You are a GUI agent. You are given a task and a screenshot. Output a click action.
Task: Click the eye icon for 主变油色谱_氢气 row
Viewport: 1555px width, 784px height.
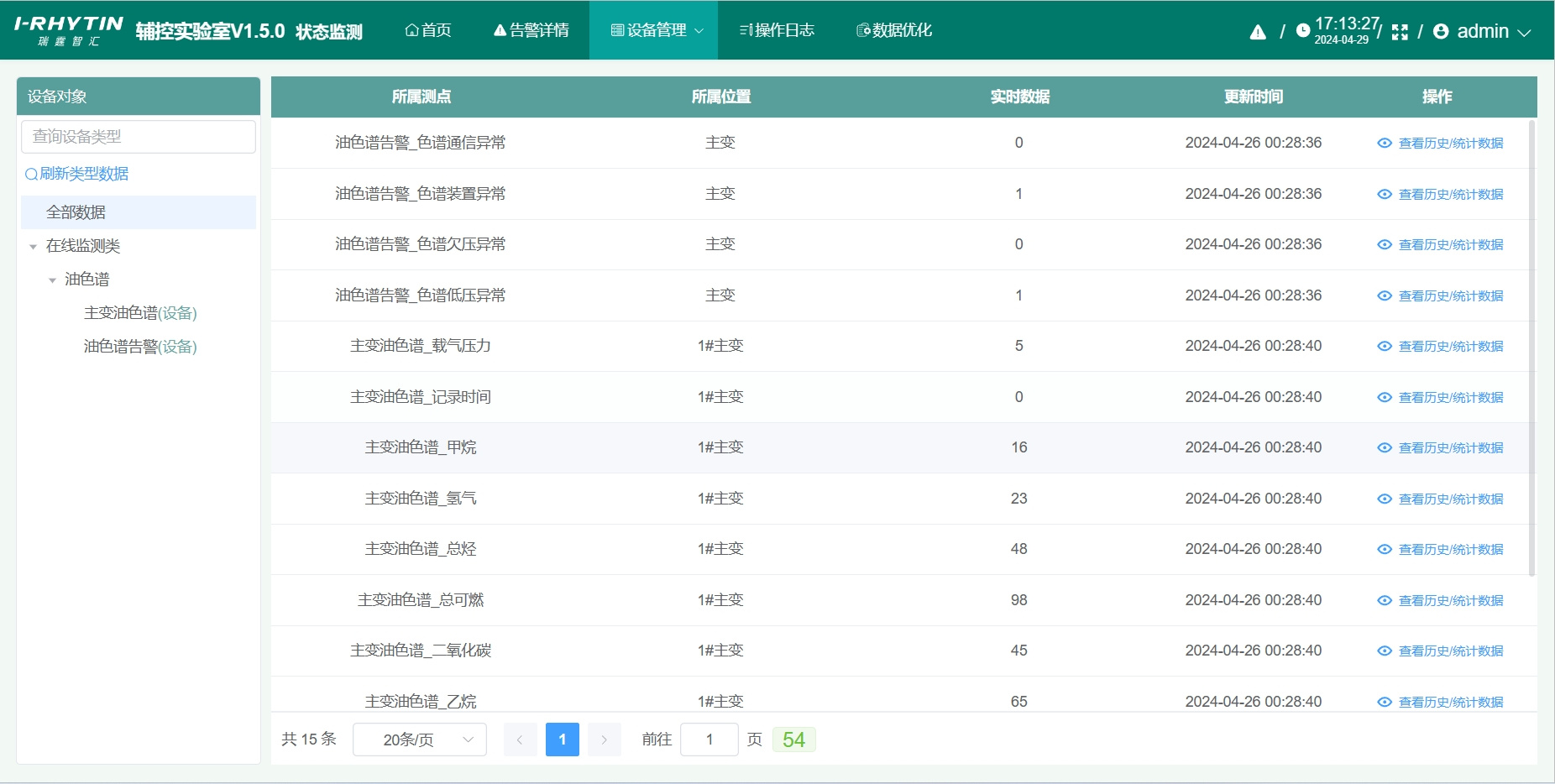pos(1385,499)
